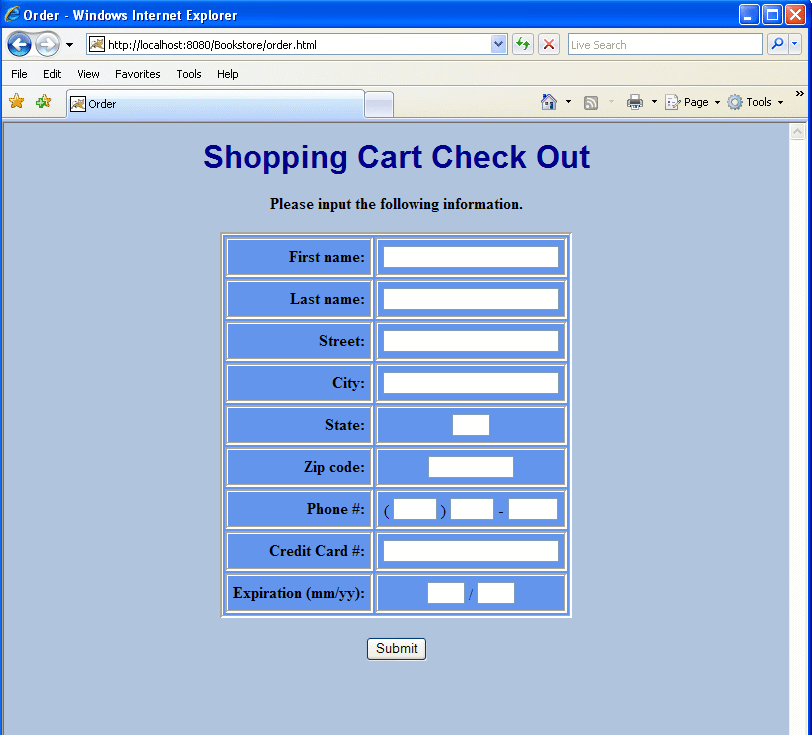Expand the home button dropdown arrow
812x735 pixels.
click(566, 101)
